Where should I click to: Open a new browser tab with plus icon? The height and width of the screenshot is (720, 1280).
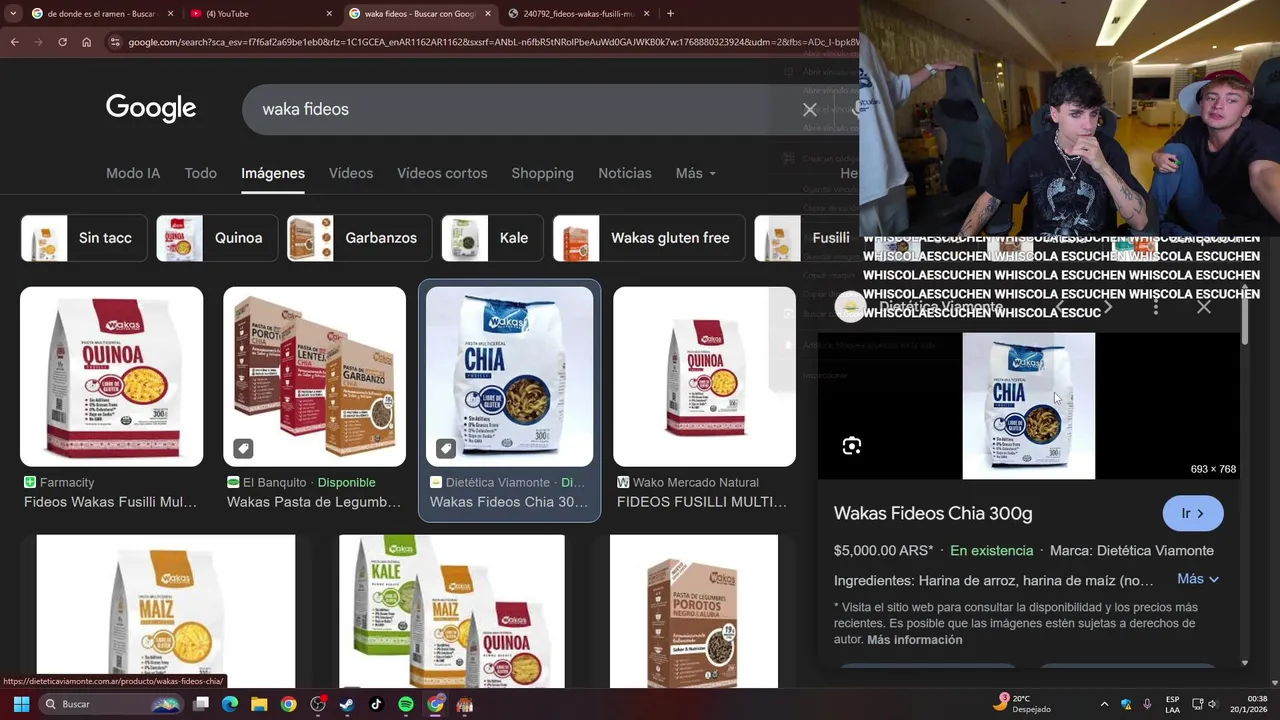[670, 13]
